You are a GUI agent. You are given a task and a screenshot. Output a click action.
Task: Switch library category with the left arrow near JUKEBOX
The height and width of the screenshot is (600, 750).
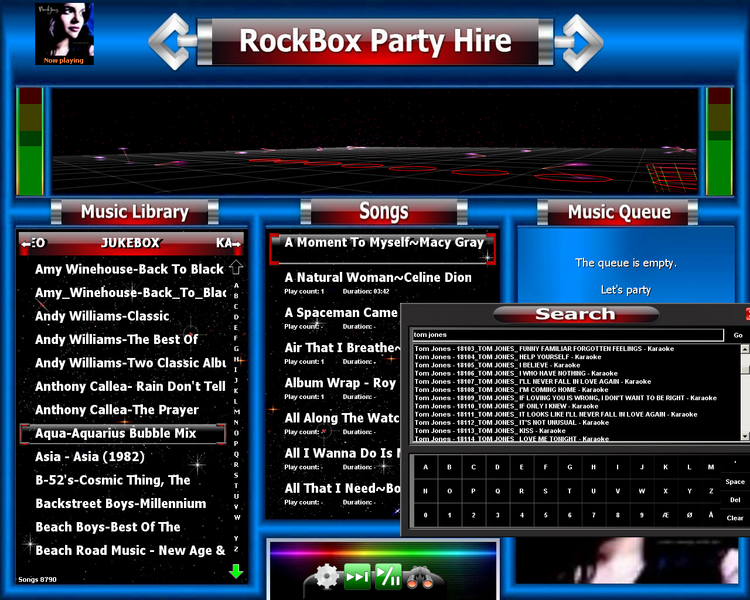click(26, 244)
